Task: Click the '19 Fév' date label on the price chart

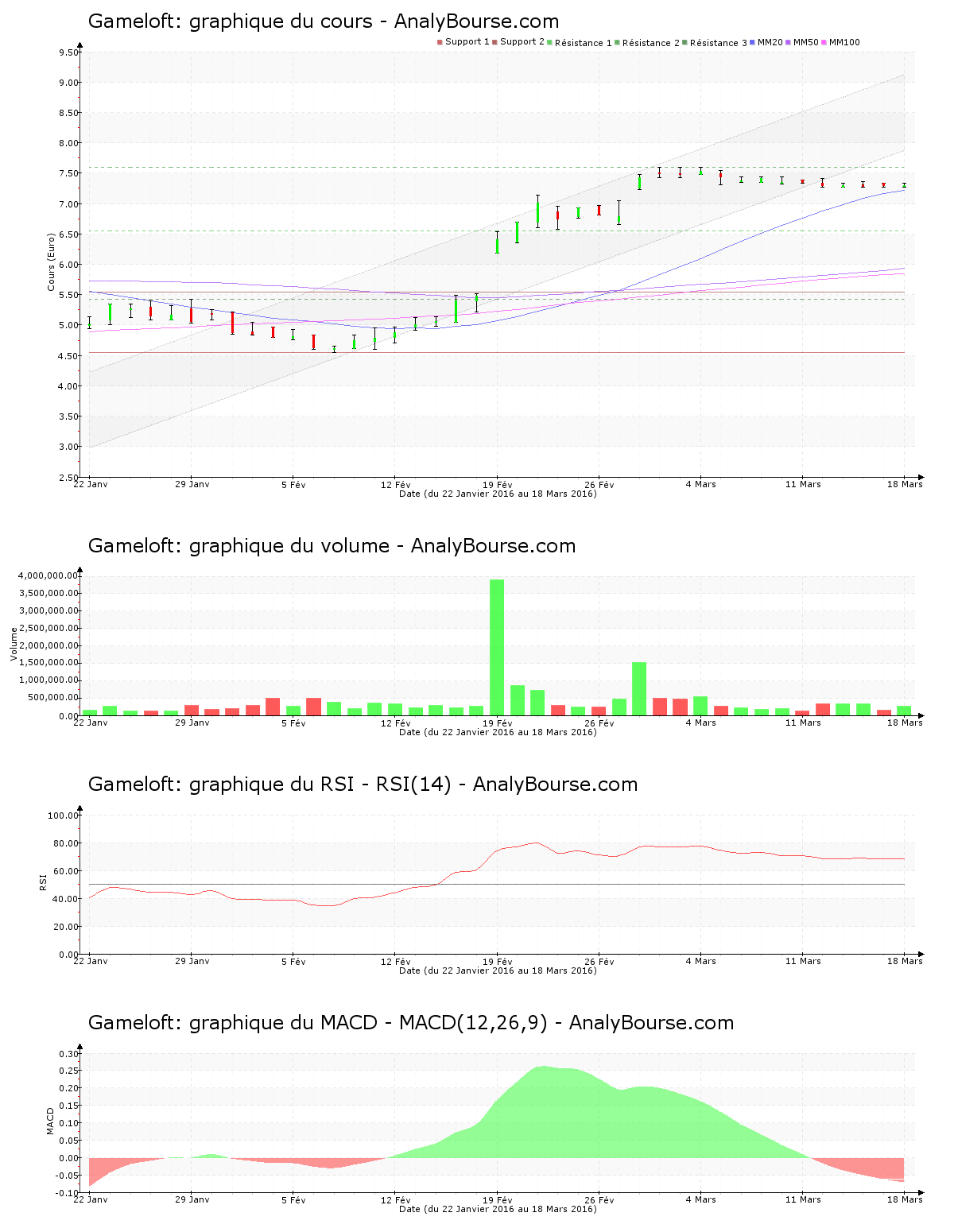Action: (x=498, y=484)
